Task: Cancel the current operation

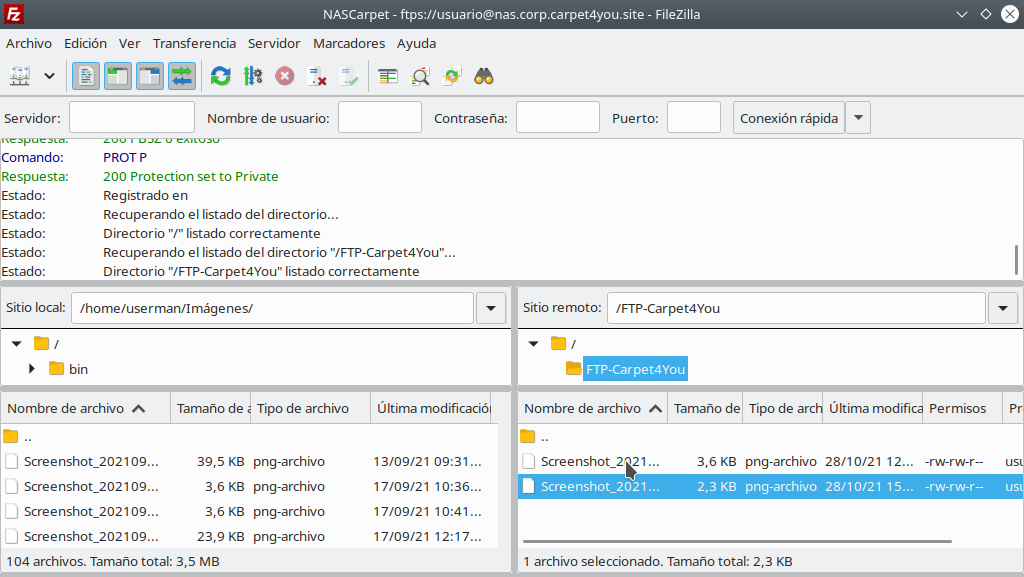Action: click(x=285, y=76)
